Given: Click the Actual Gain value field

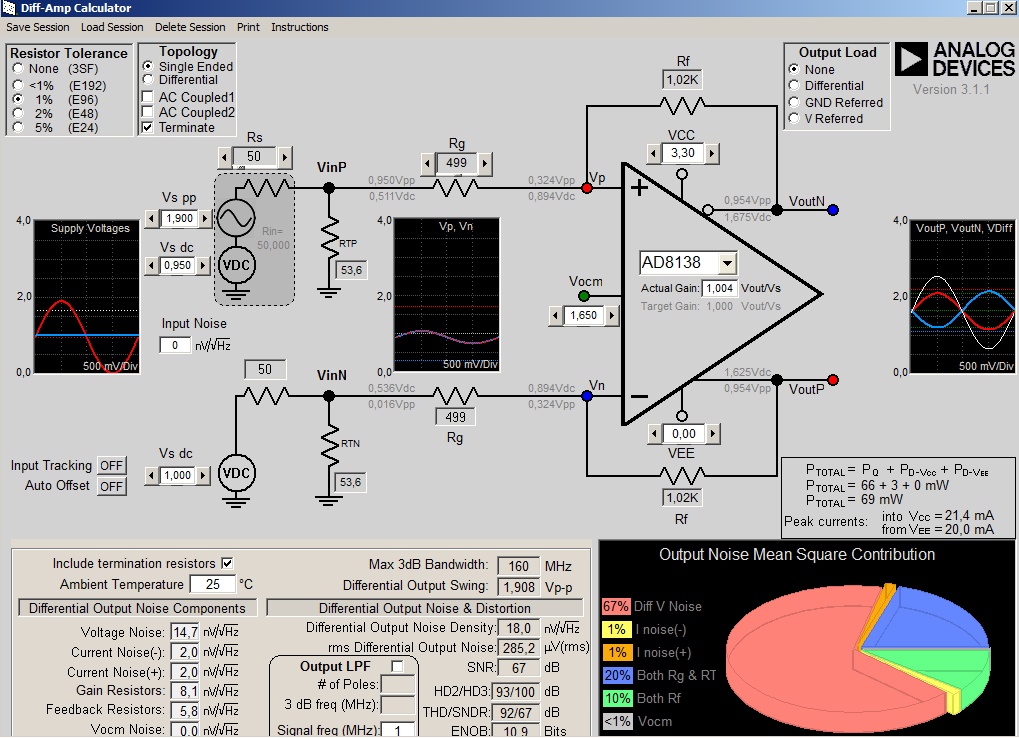Looking at the screenshot, I should [x=719, y=288].
